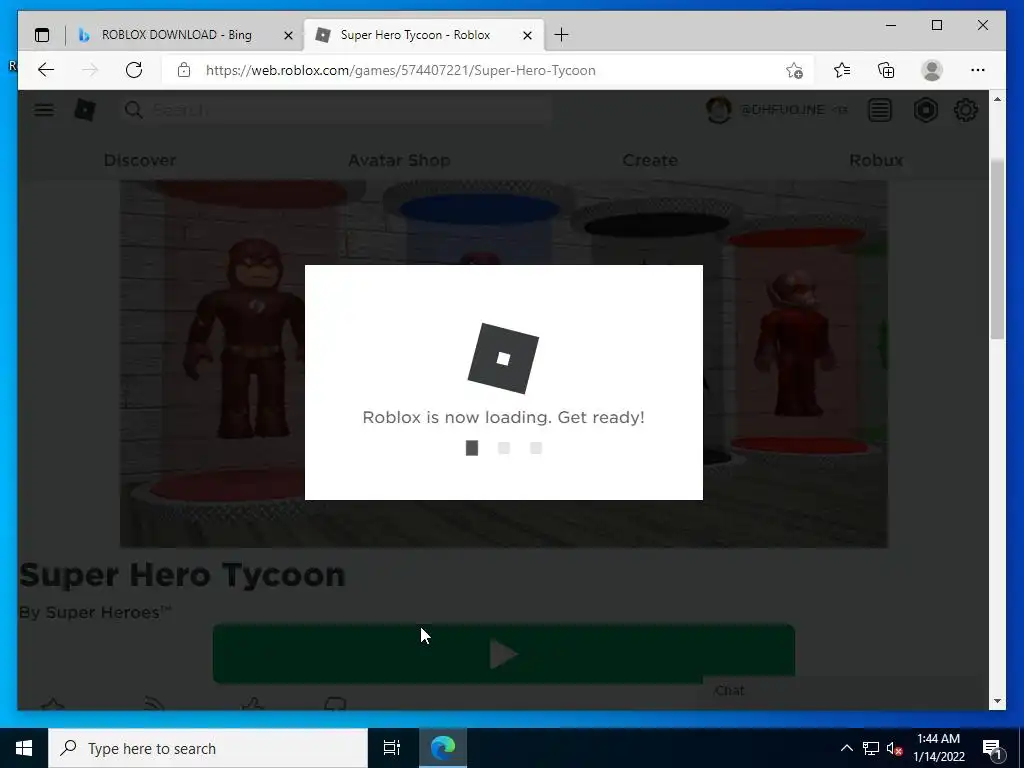1024x768 pixels.
Task: Show hidden system tray icons
Action: 846,748
